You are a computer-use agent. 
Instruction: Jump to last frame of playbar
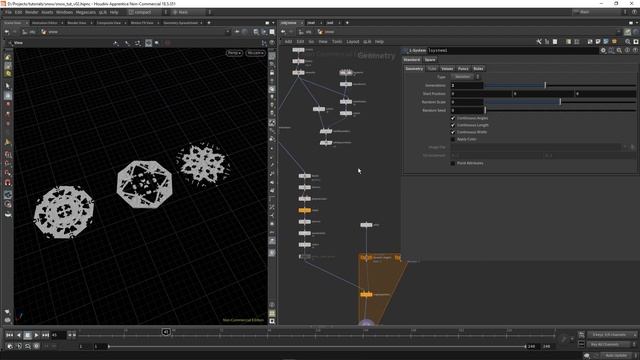click(x=45, y=335)
